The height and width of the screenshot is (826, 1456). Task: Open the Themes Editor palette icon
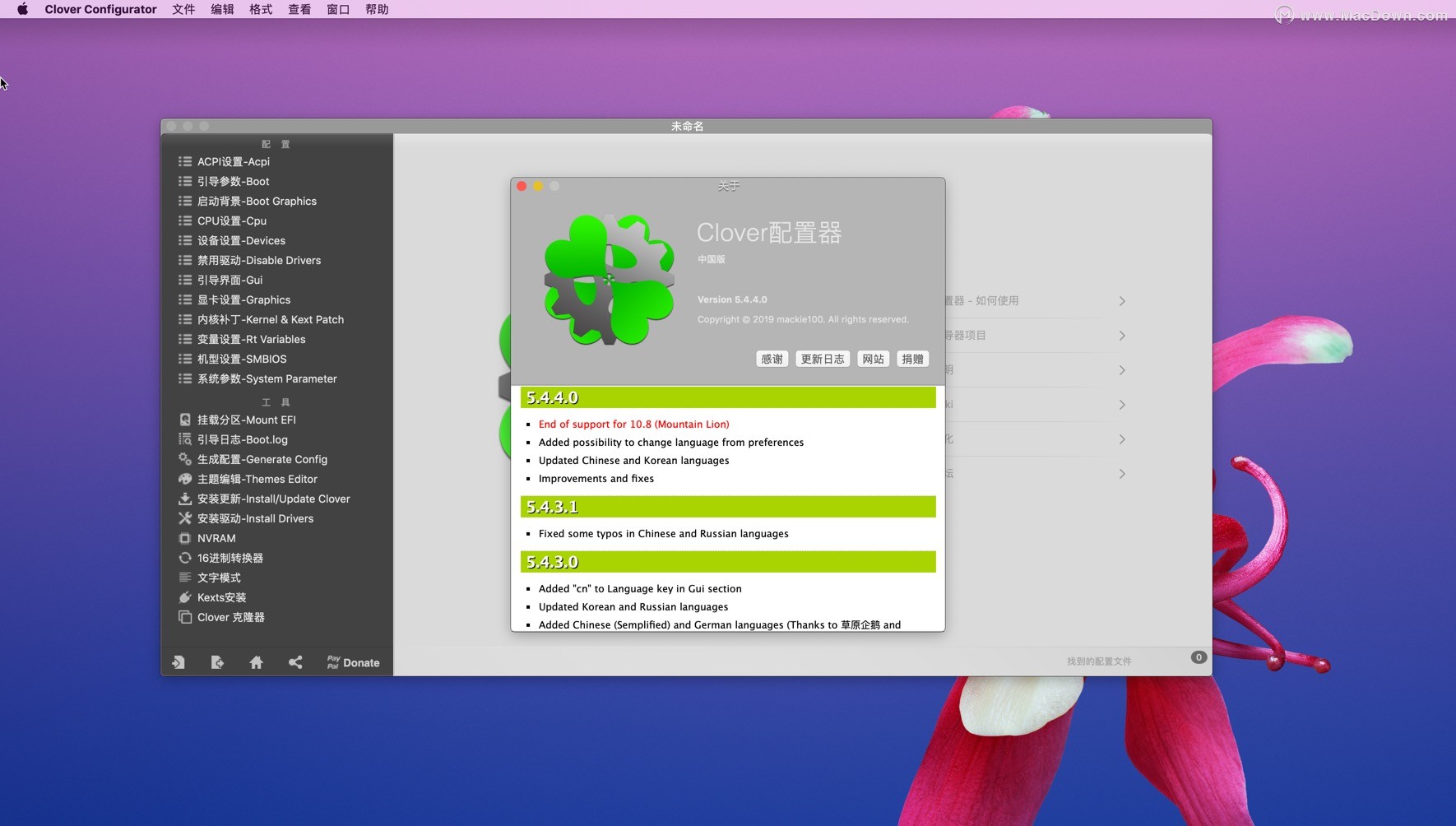[x=185, y=479]
